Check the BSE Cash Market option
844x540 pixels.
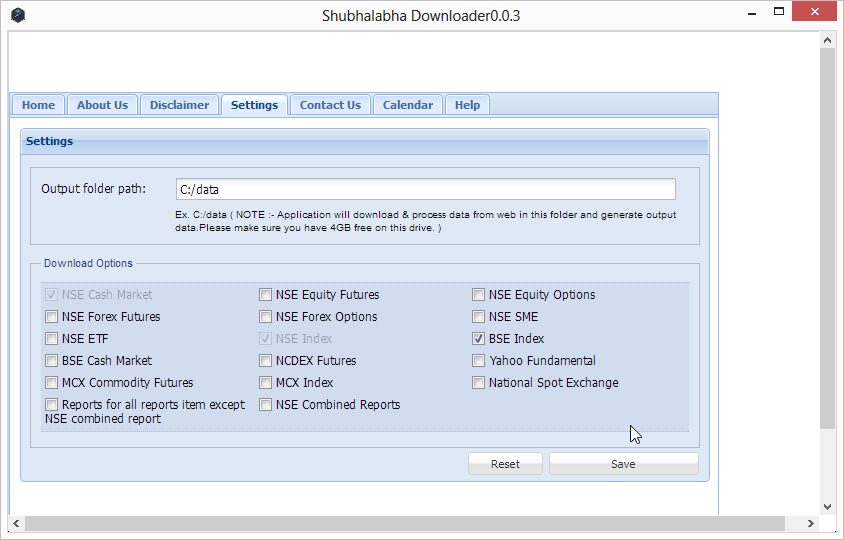[x=52, y=361]
